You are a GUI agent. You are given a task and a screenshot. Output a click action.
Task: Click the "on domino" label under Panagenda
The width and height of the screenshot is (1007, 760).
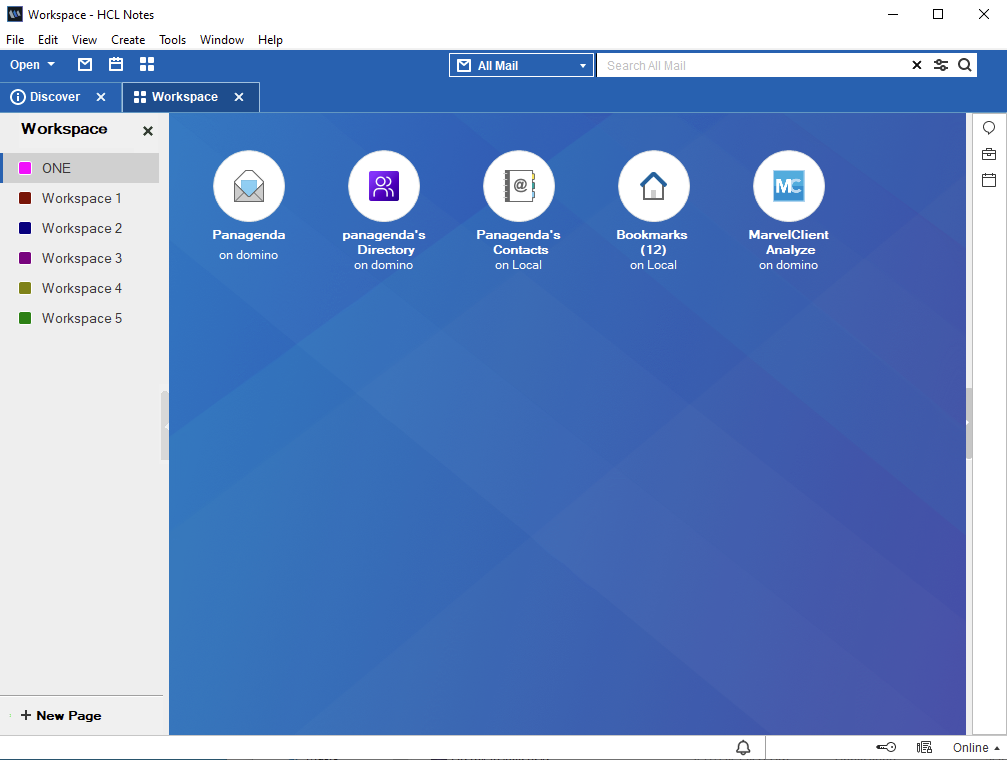pyautogui.click(x=249, y=255)
